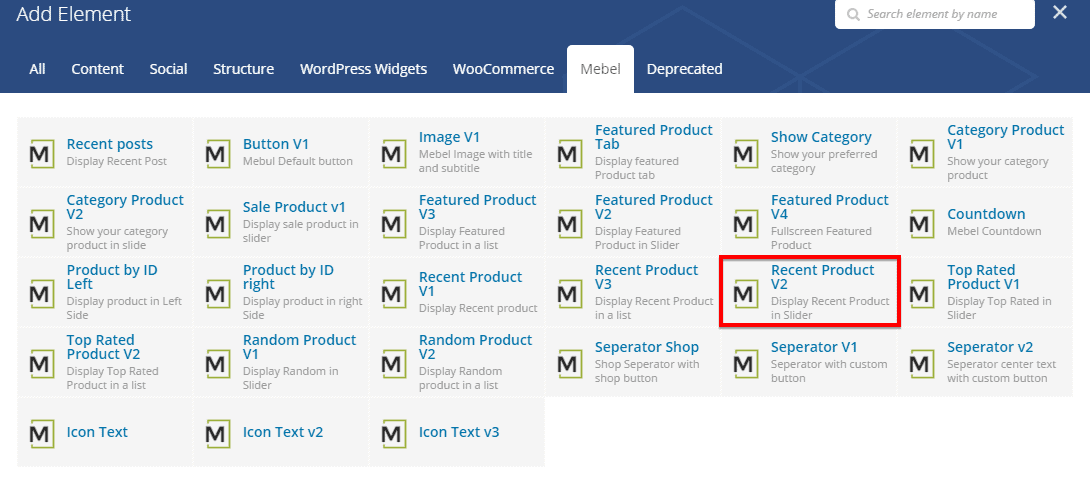Focus the search element by name field
The height and width of the screenshot is (484, 1090).
[x=944, y=15]
